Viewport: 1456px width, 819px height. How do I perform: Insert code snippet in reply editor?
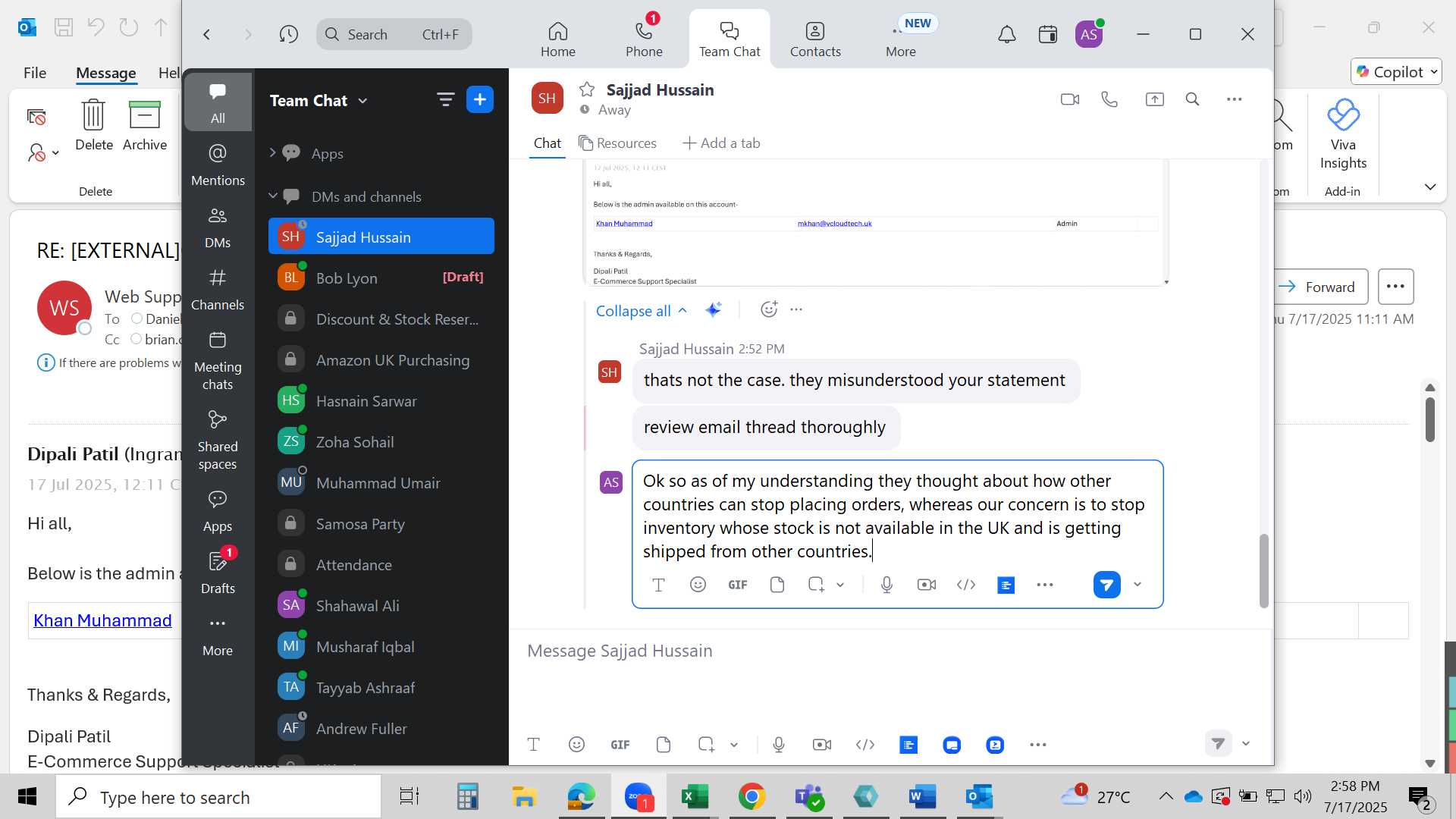[x=965, y=585]
